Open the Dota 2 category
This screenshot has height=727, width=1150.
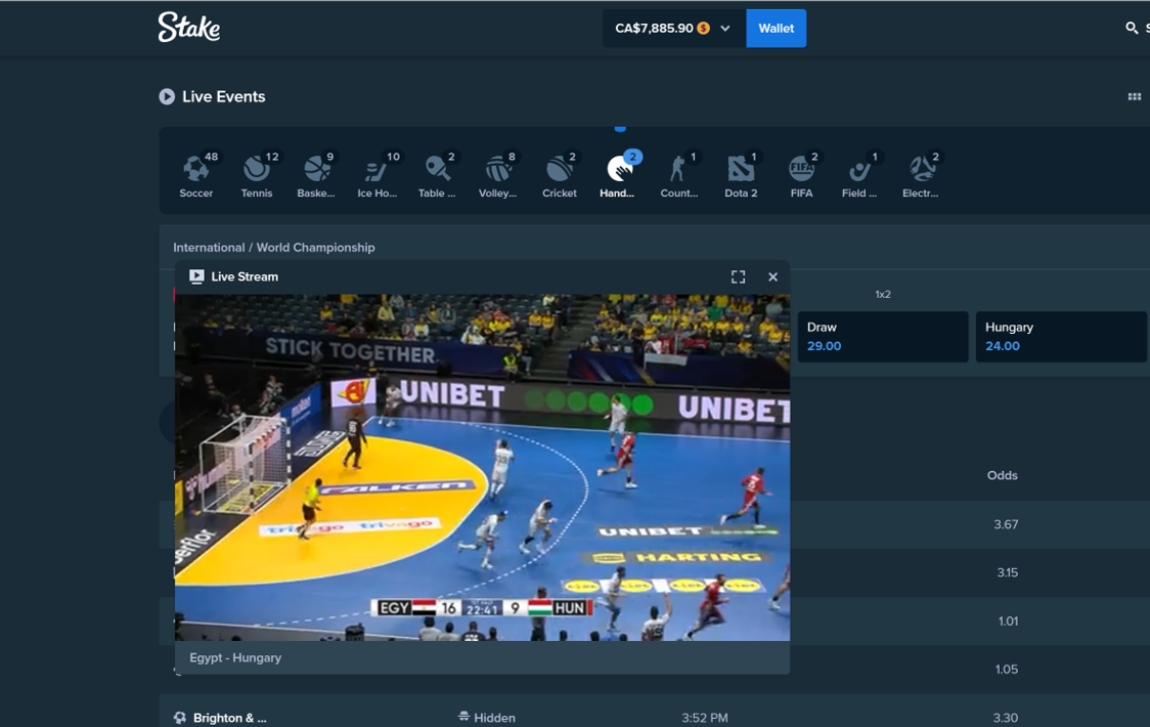click(x=740, y=170)
